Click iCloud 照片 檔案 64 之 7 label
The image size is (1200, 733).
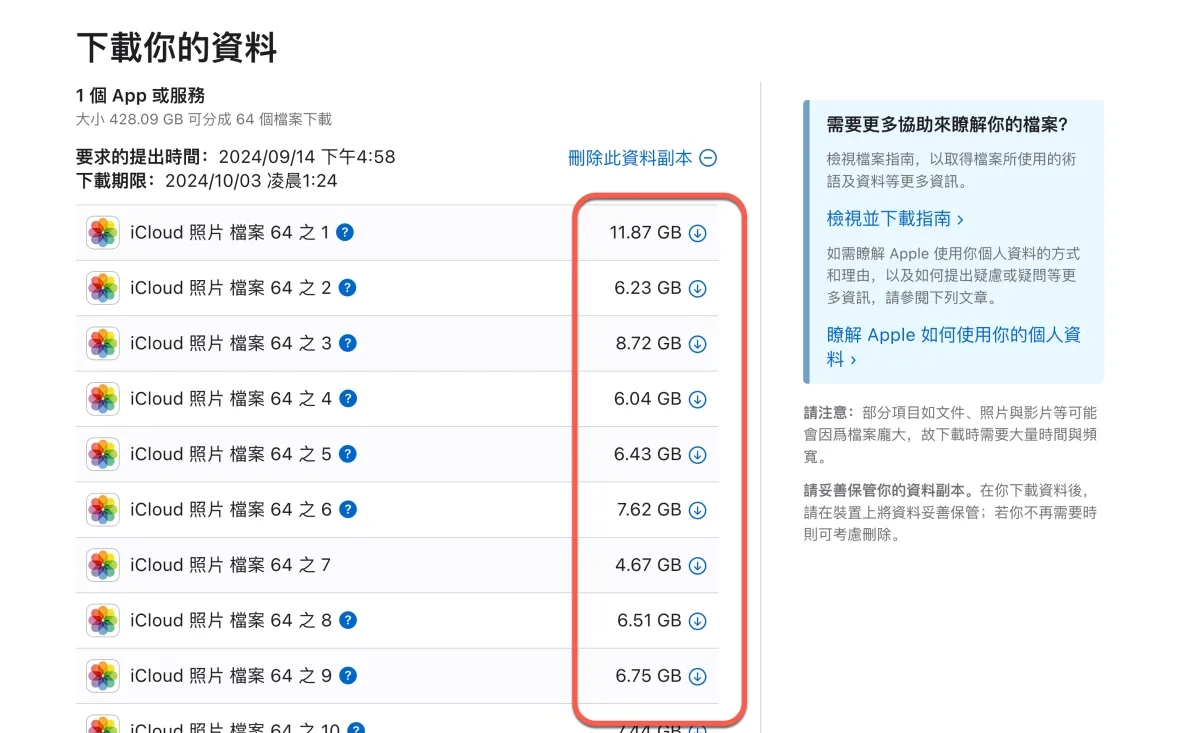click(x=230, y=565)
